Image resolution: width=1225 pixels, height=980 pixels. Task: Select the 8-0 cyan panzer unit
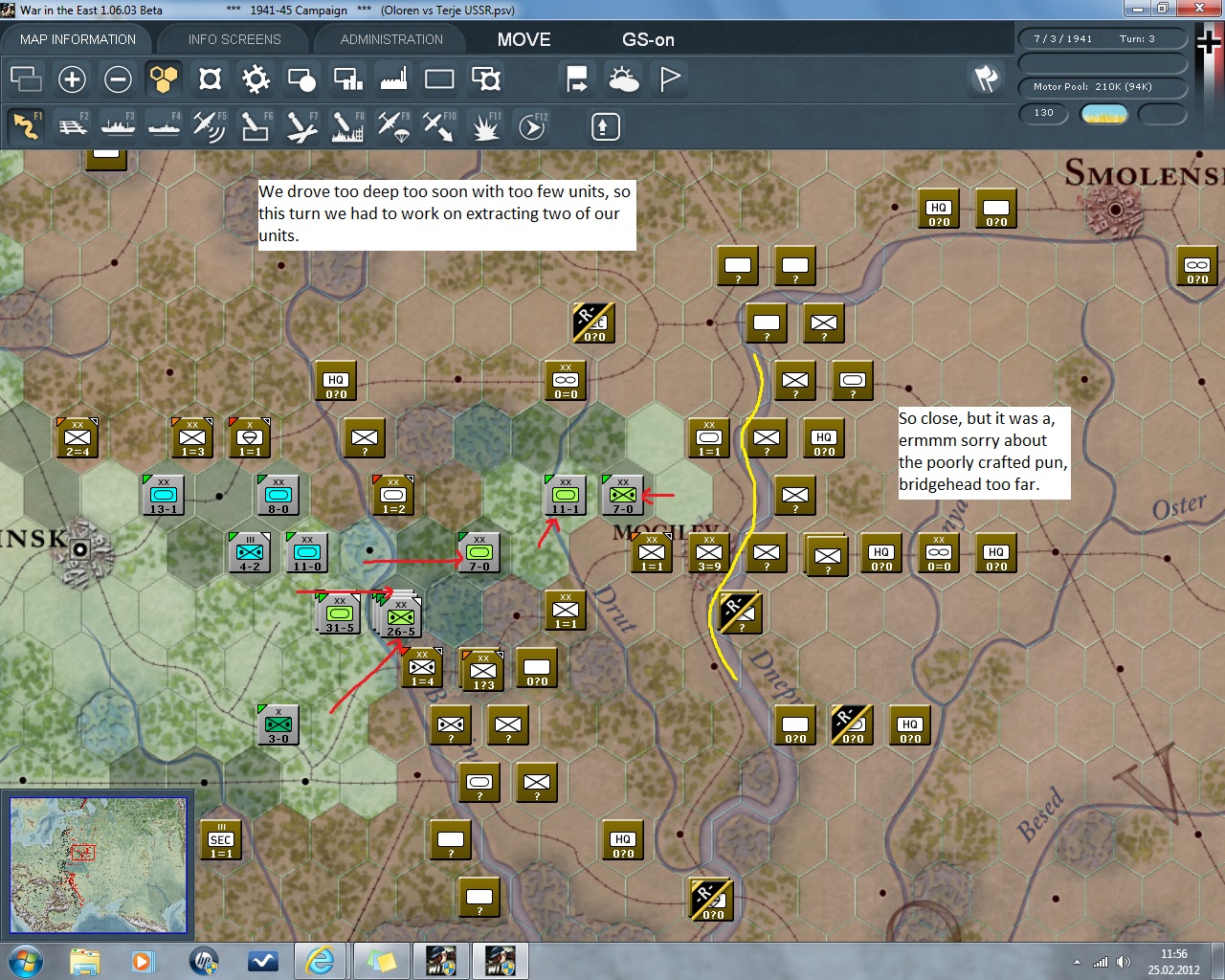(278, 495)
